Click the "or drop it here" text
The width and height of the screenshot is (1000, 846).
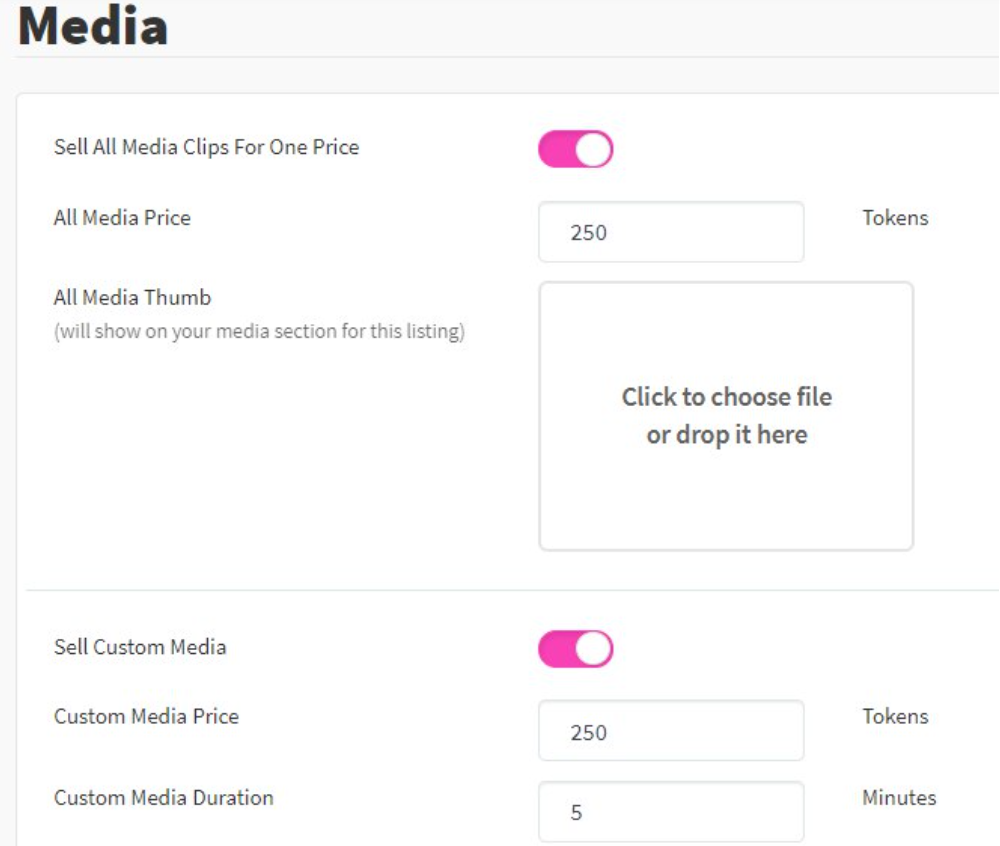pyautogui.click(x=726, y=435)
